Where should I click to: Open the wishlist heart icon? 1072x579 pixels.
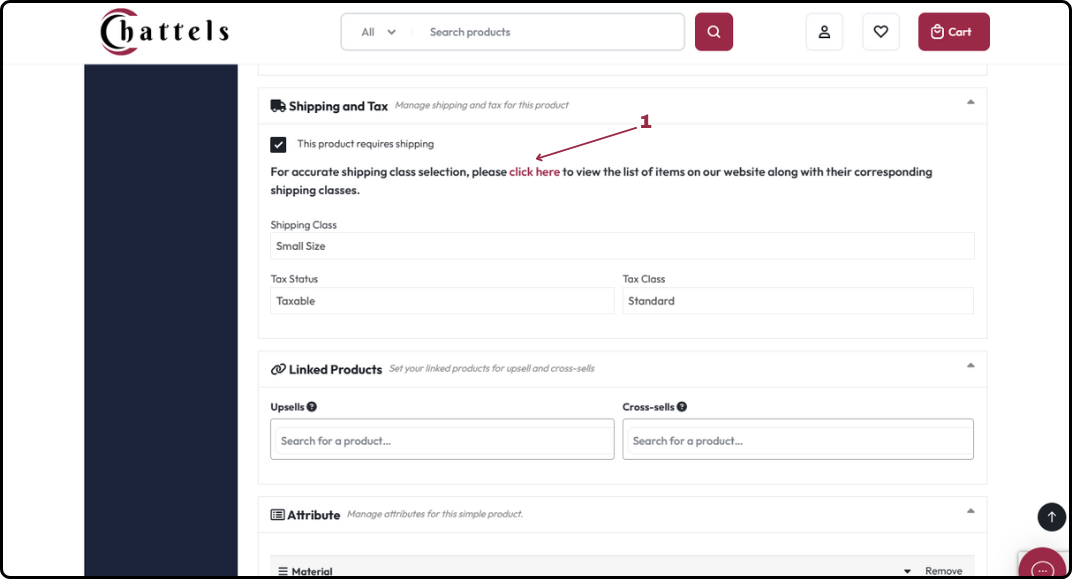[x=881, y=31]
